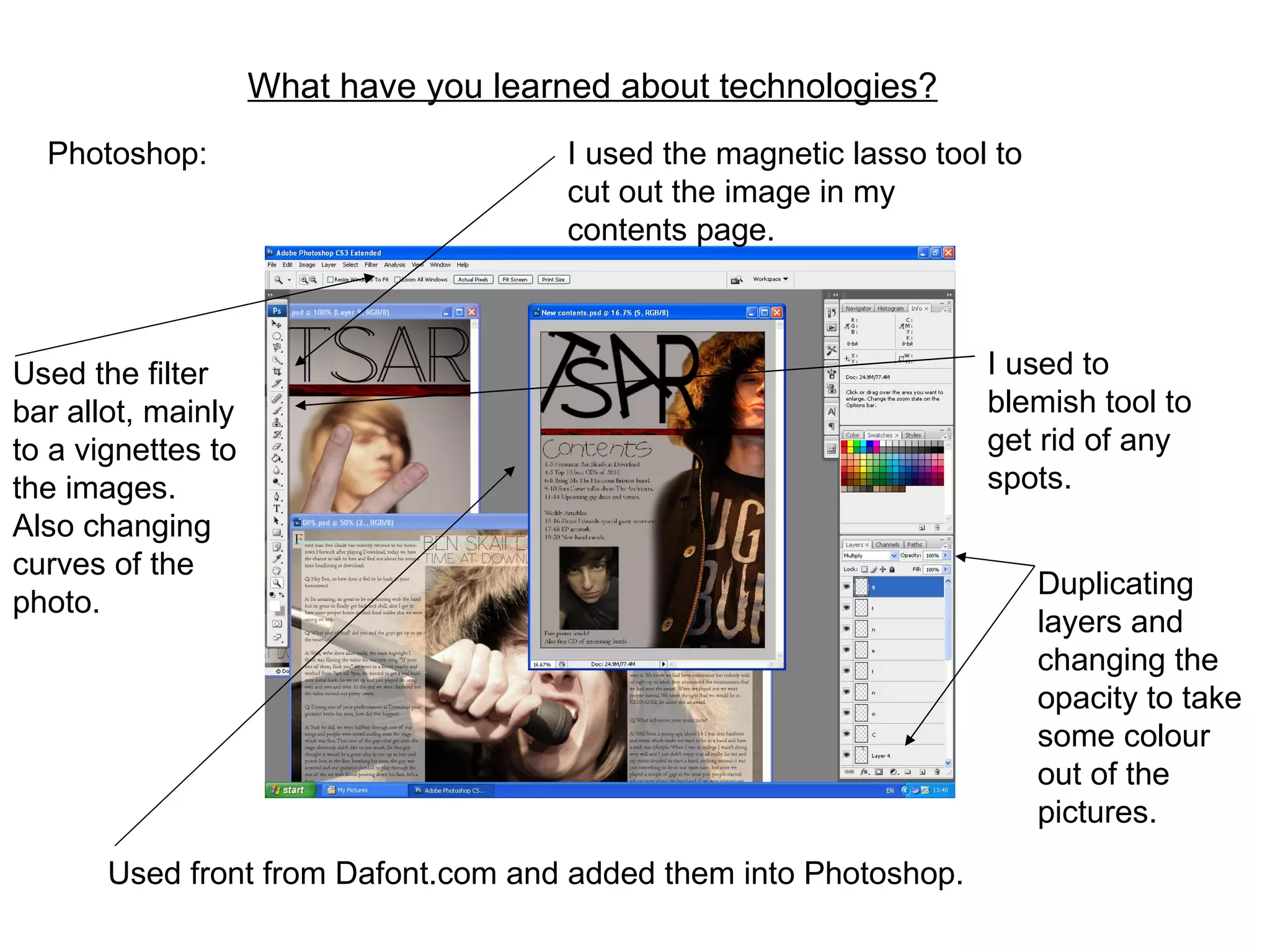The height and width of the screenshot is (952, 1270).
Task: Select the Magnetic Lasso tool
Action: click(277, 347)
